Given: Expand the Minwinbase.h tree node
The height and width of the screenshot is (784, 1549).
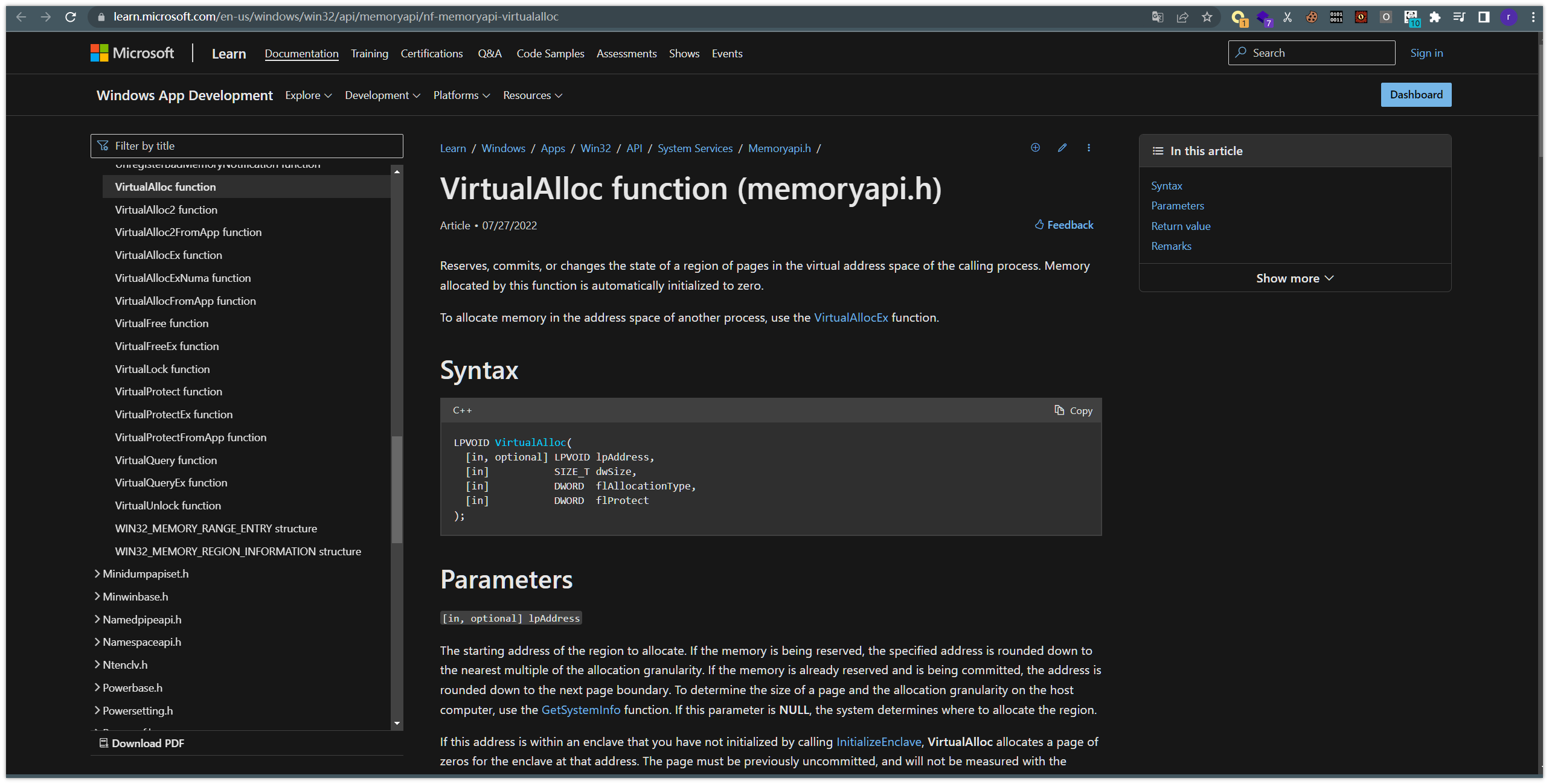Looking at the screenshot, I should pos(97,597).
